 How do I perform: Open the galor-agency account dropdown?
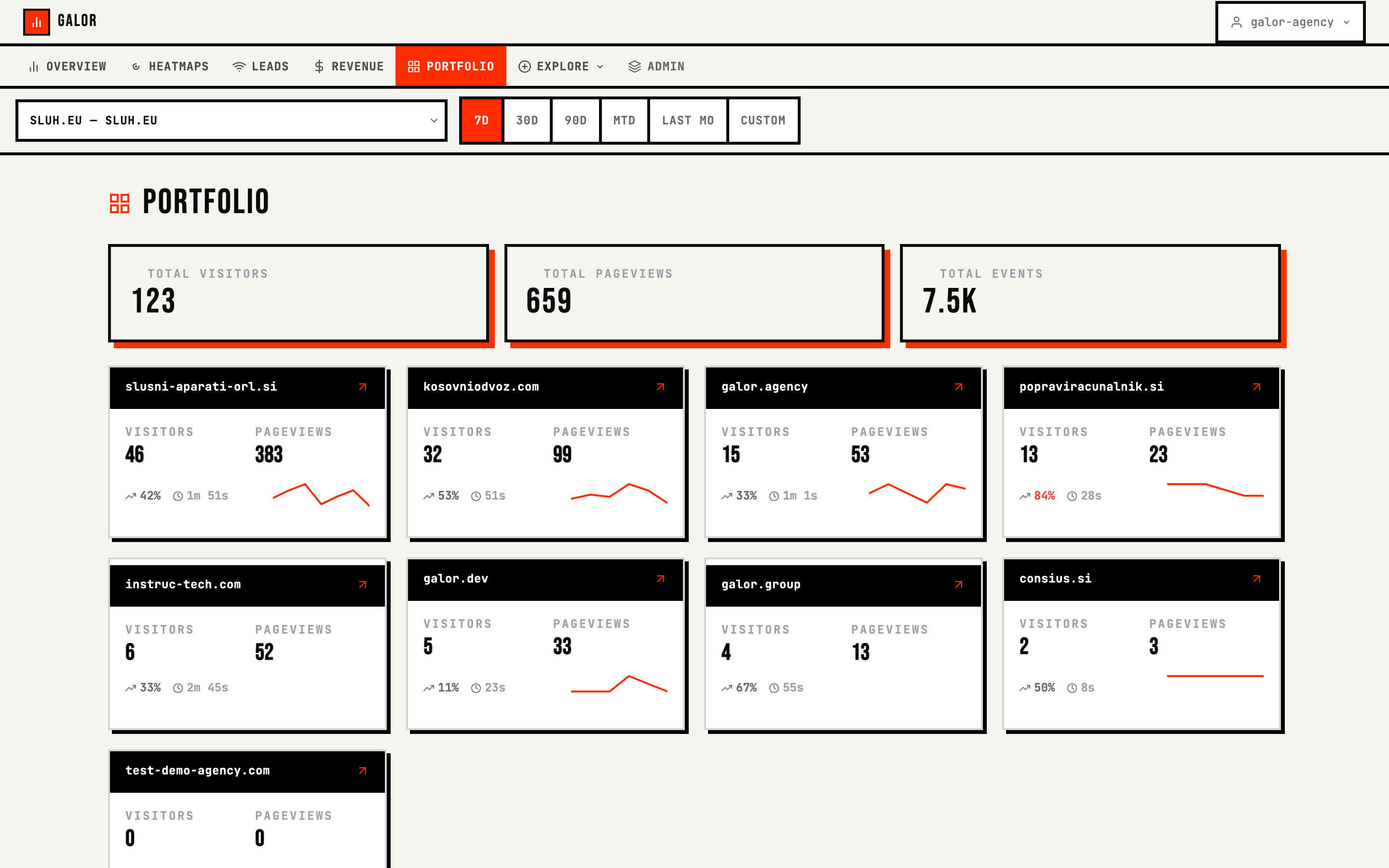point(1290,22)
